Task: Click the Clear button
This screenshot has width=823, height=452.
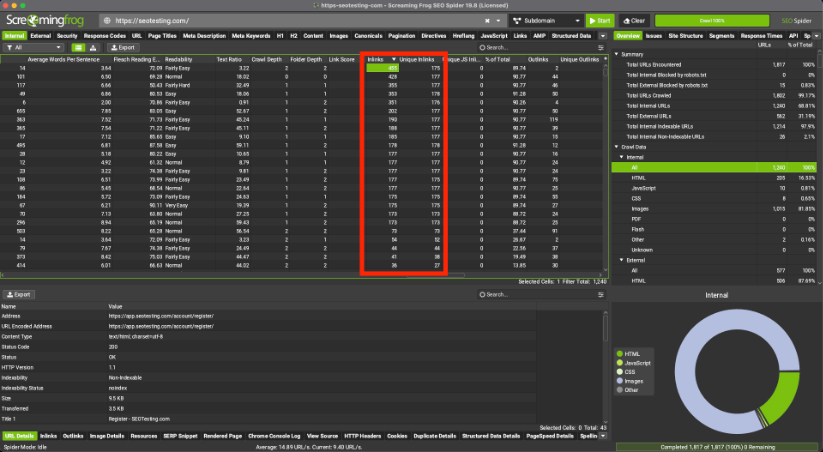Action: [633, 20]
